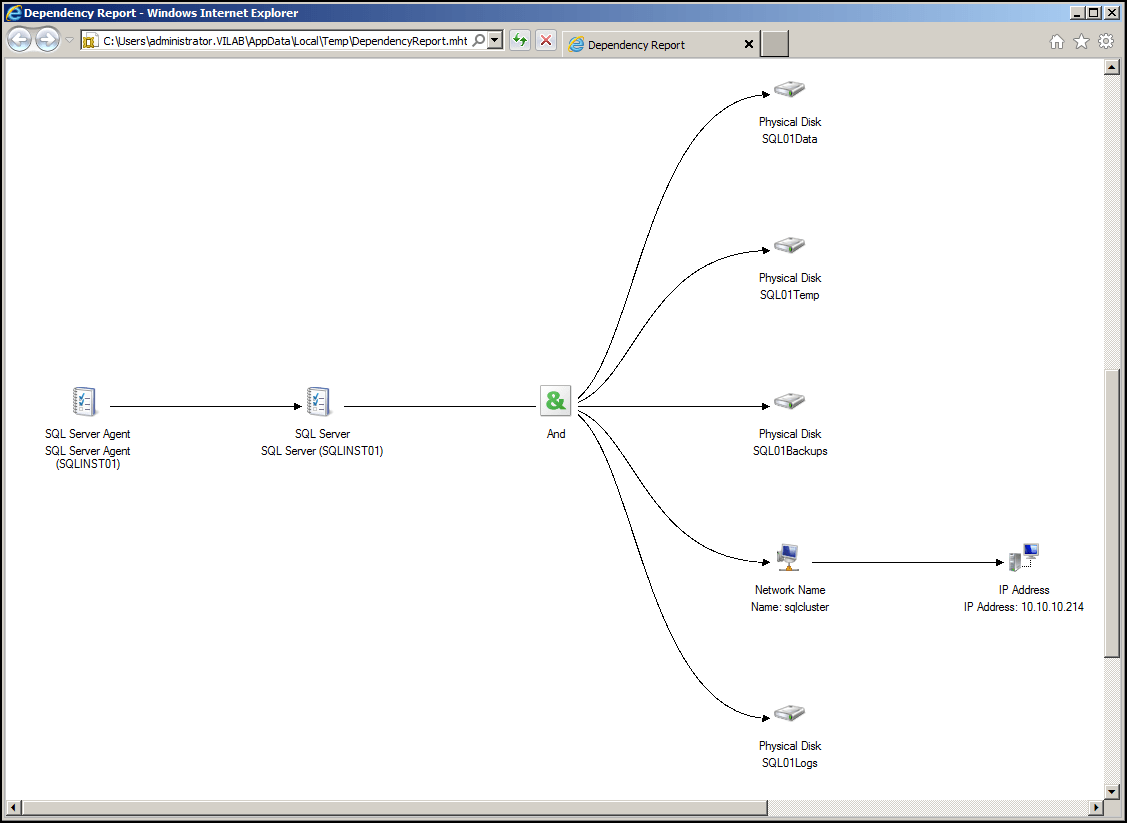The image size is (1127, 823).
Task: Click the vertical scrollbar up arrow
Action: pos(1112,67)
